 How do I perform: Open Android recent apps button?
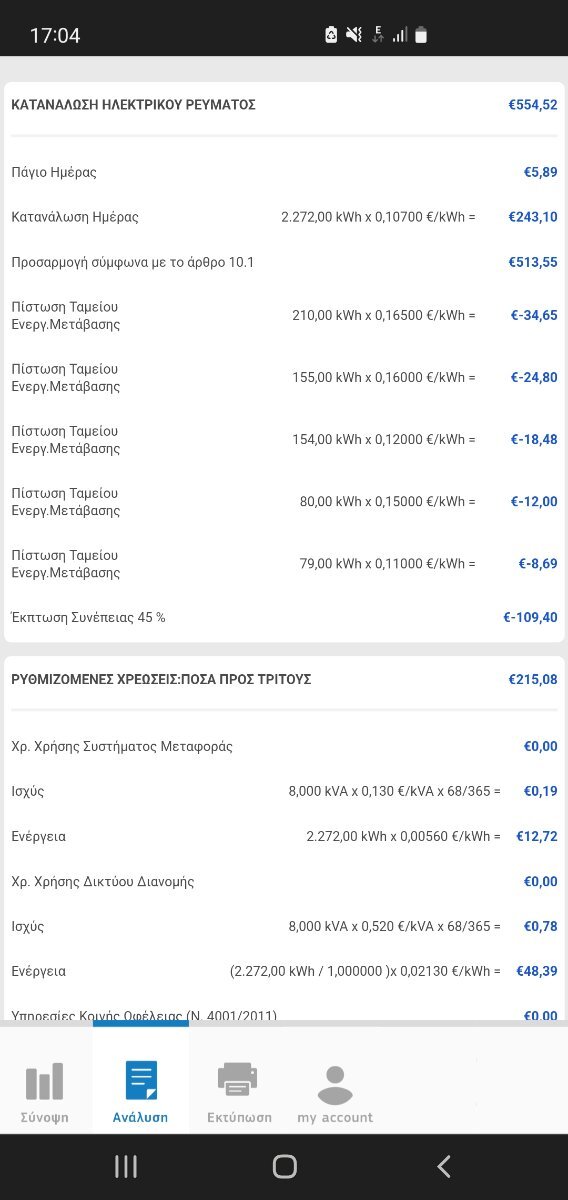[x=125, y=1166]
